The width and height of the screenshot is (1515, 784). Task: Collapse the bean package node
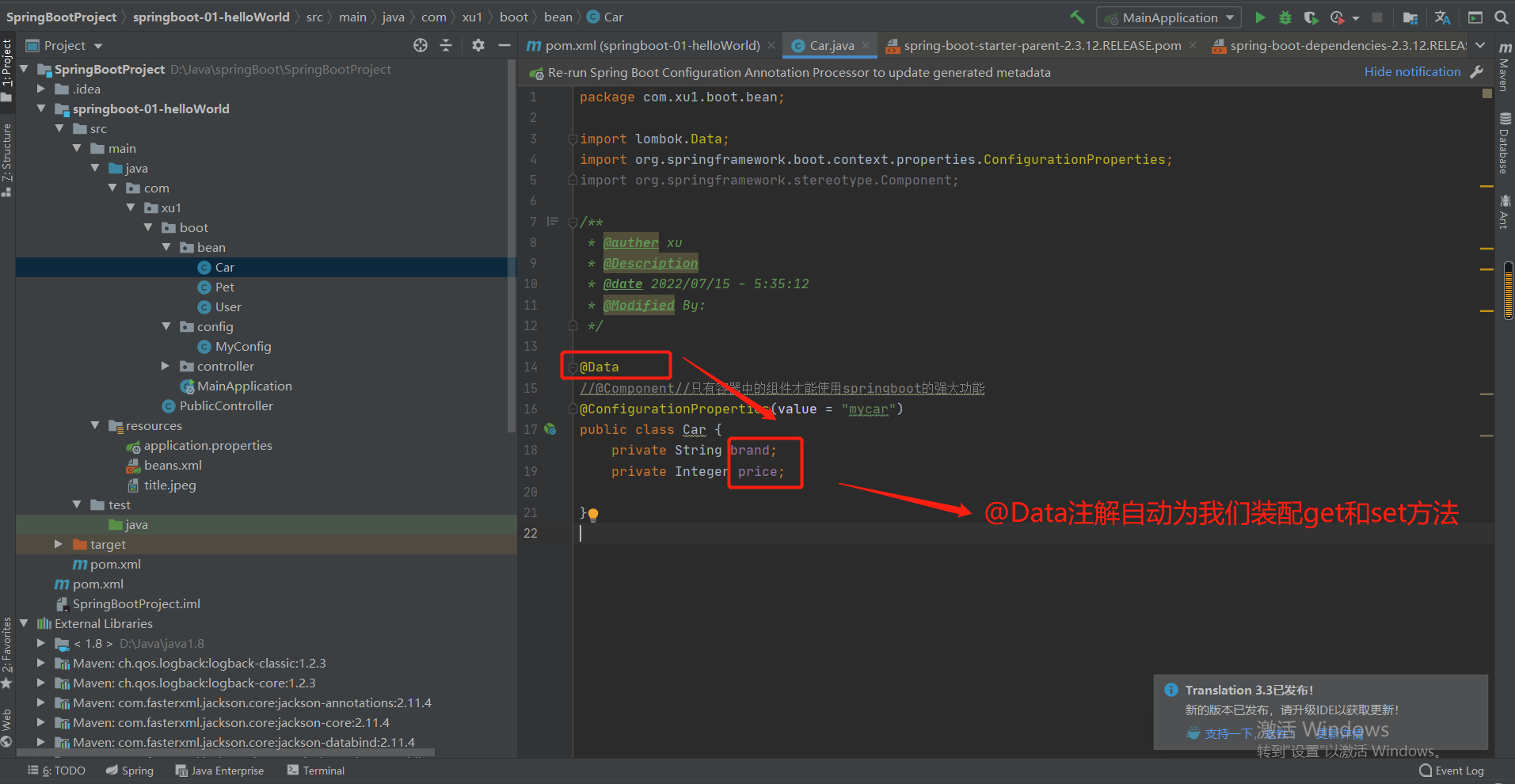(x=166, y=247)
